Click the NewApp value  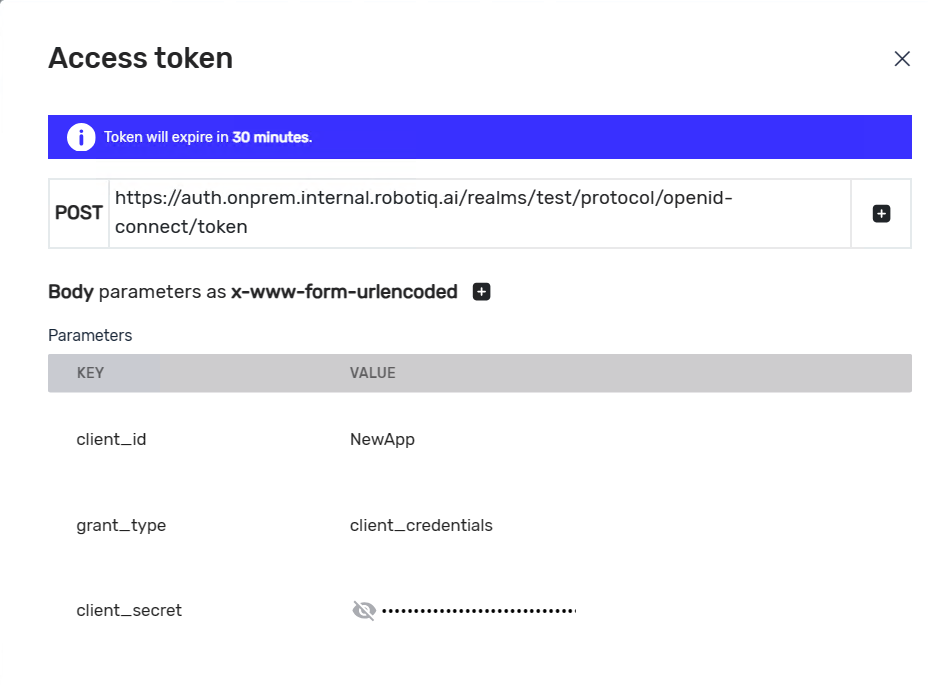(x=382, y=439)
